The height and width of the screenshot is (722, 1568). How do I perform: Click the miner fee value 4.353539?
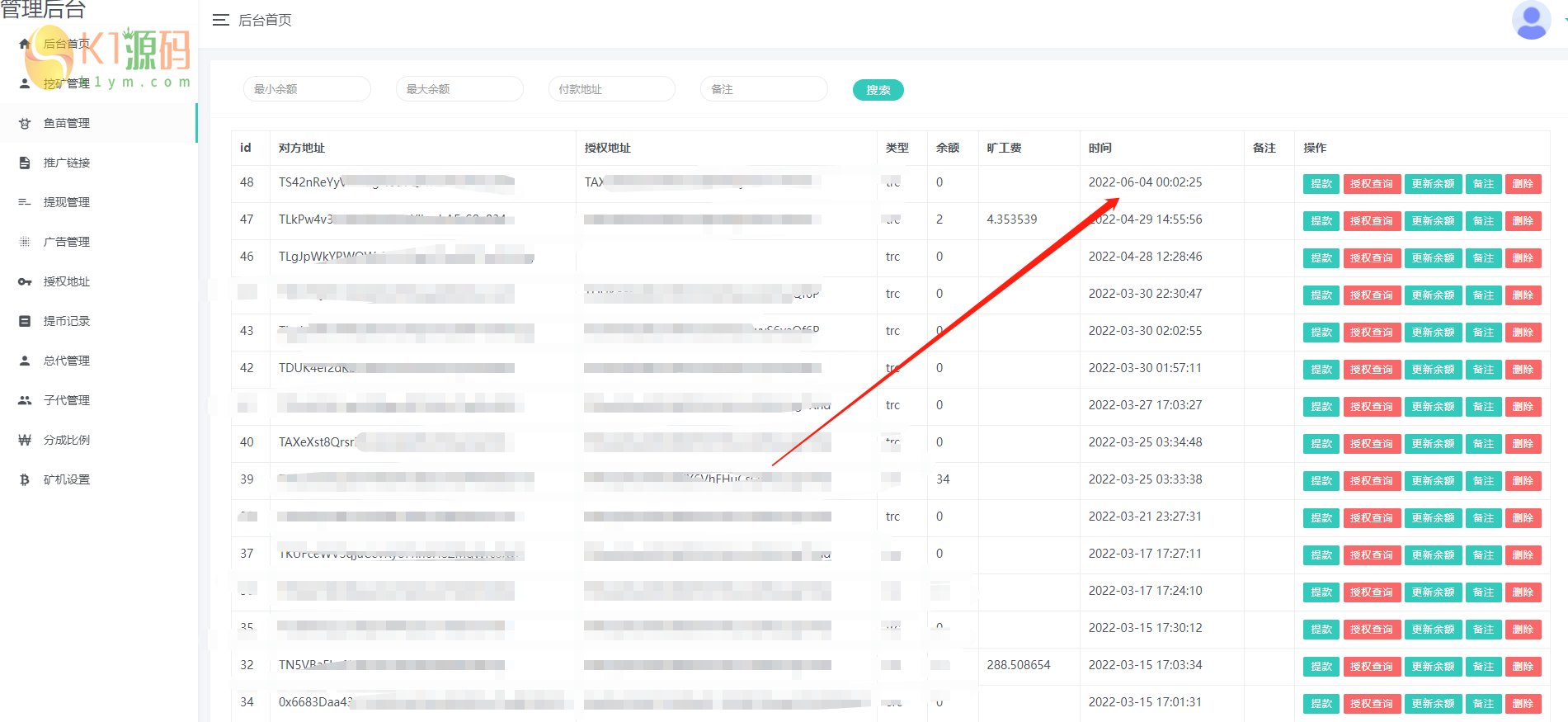pyautogui.click(x=1012, y=219)
